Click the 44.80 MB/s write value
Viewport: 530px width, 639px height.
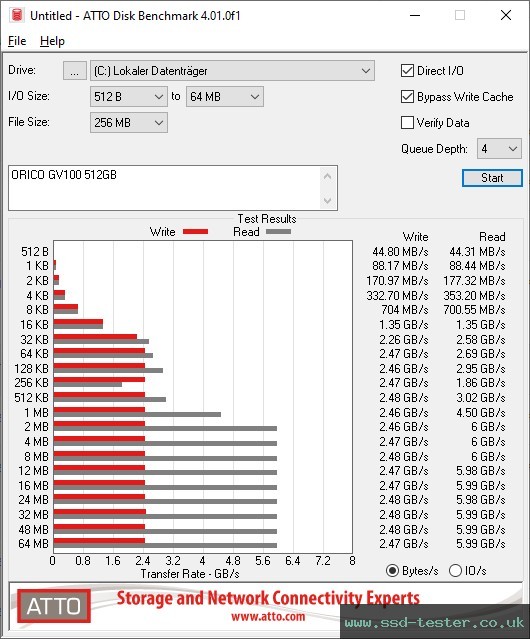click(400, 252)
